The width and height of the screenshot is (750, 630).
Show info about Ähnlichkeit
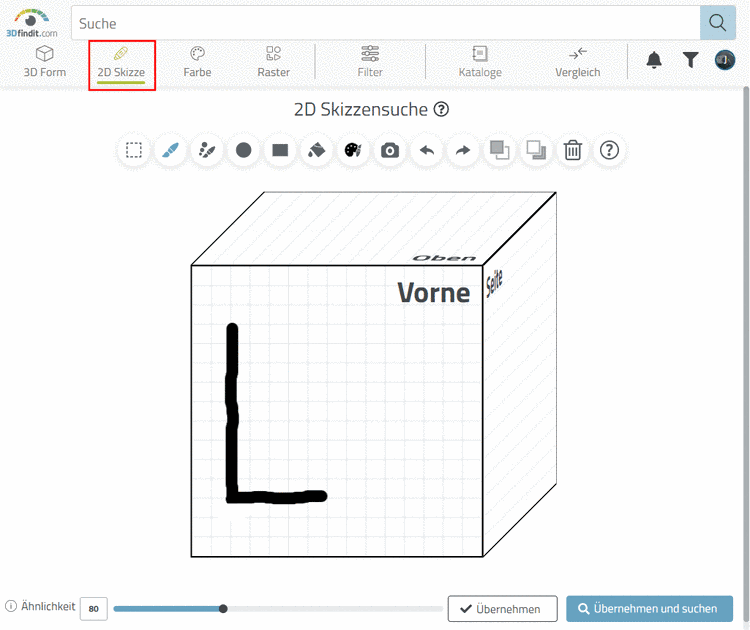click(x=11, y=606)
